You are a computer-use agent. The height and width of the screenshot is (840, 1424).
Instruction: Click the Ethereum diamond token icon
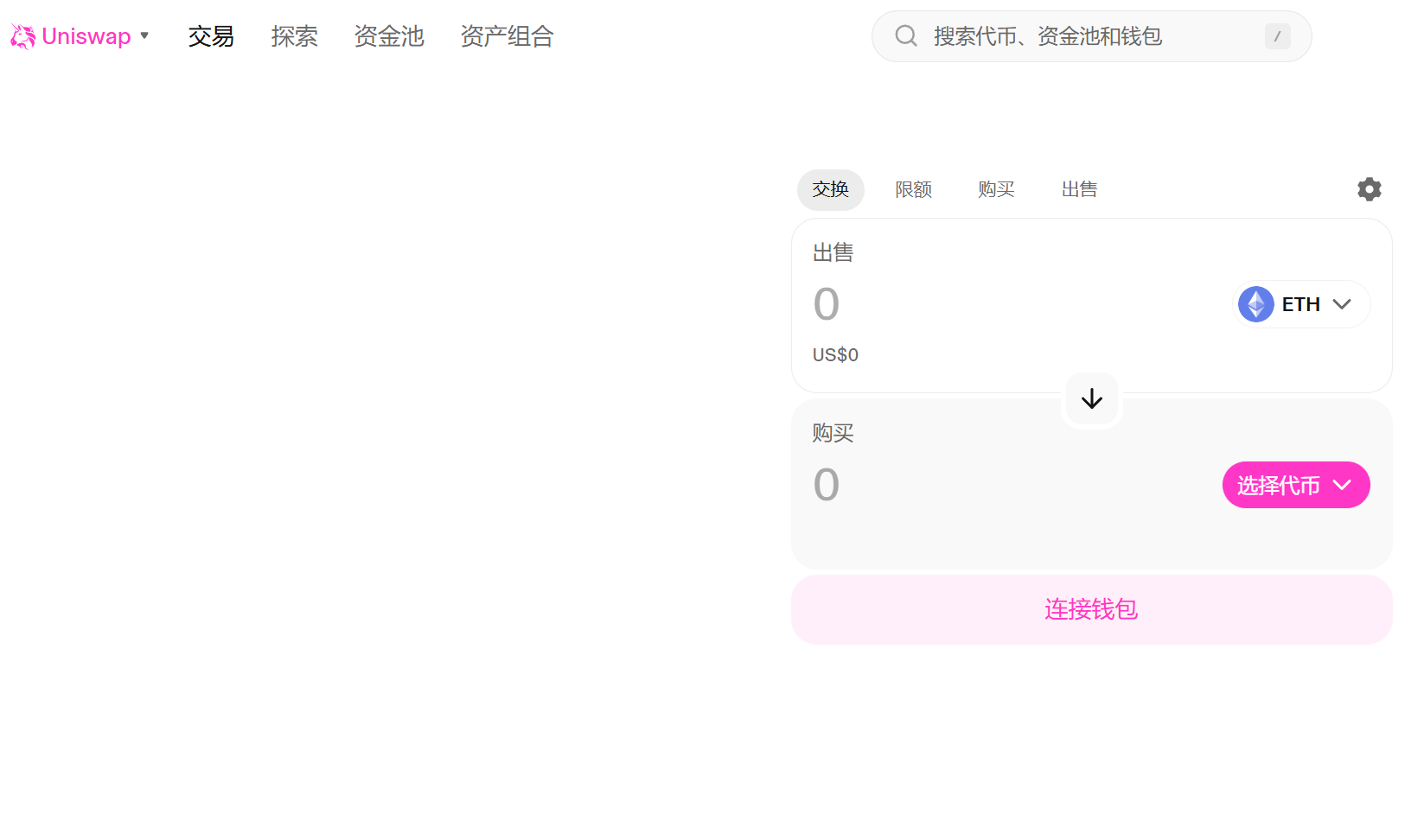pos(1256,304)
